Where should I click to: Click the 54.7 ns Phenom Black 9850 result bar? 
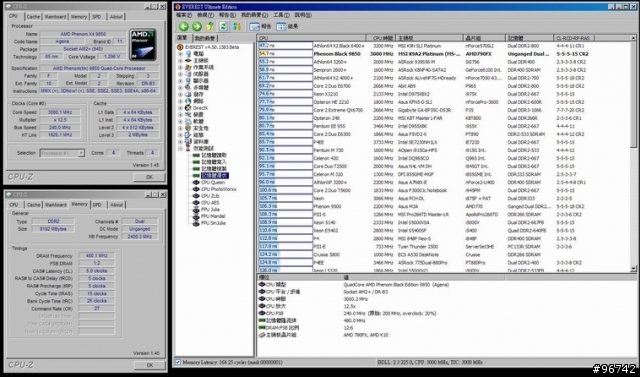coord(285,54)
